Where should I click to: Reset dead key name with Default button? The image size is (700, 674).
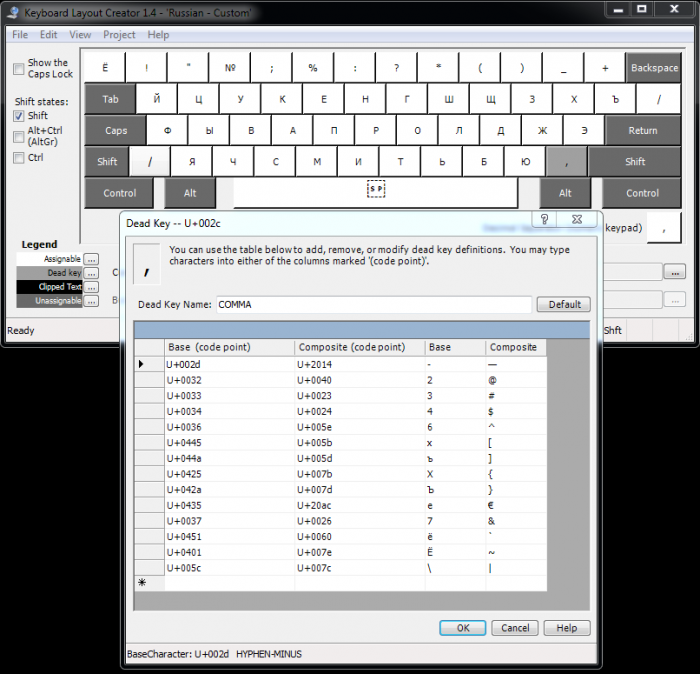(x=564, y=304)
